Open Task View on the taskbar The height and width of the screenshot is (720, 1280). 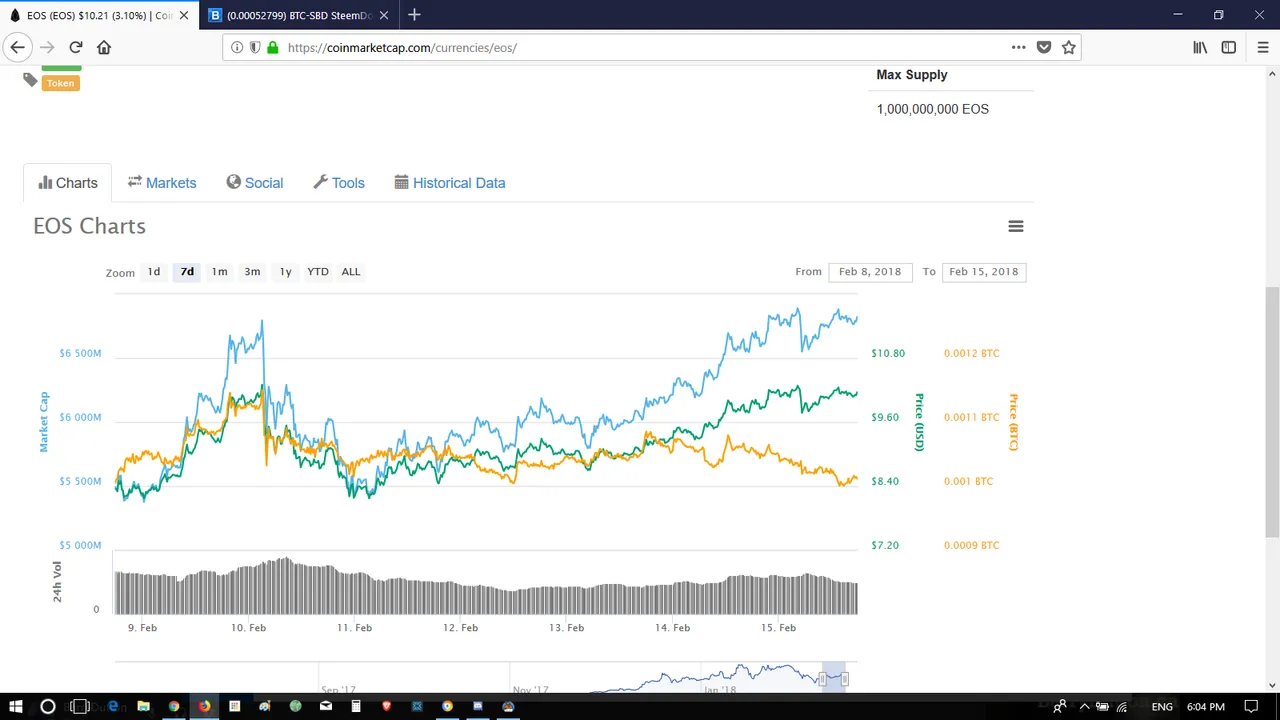pos(81,706)
